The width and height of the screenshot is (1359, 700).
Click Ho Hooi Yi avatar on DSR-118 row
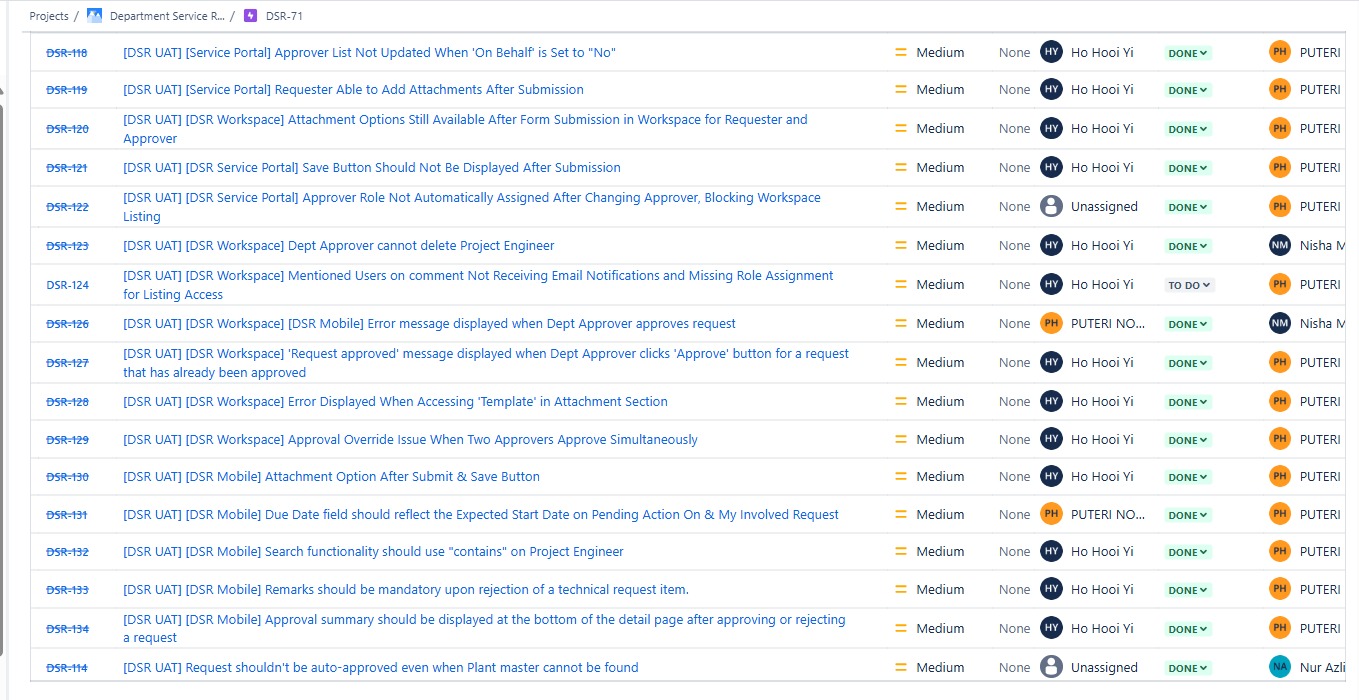[1051, 53]
